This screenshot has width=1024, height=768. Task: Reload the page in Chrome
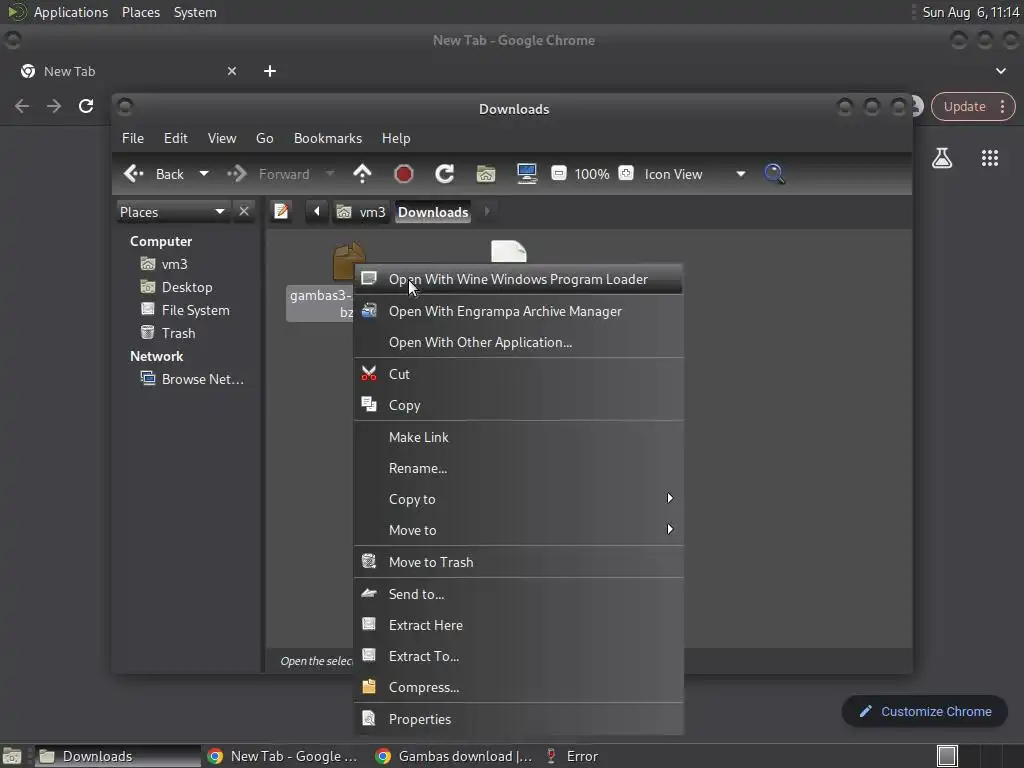tap(86, 106)
